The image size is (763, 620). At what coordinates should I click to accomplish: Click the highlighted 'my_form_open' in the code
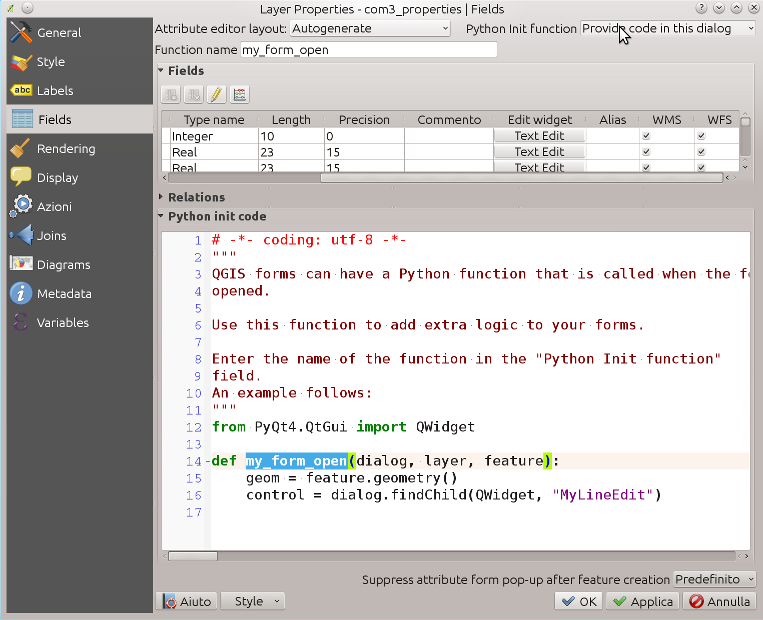(296, 461)
